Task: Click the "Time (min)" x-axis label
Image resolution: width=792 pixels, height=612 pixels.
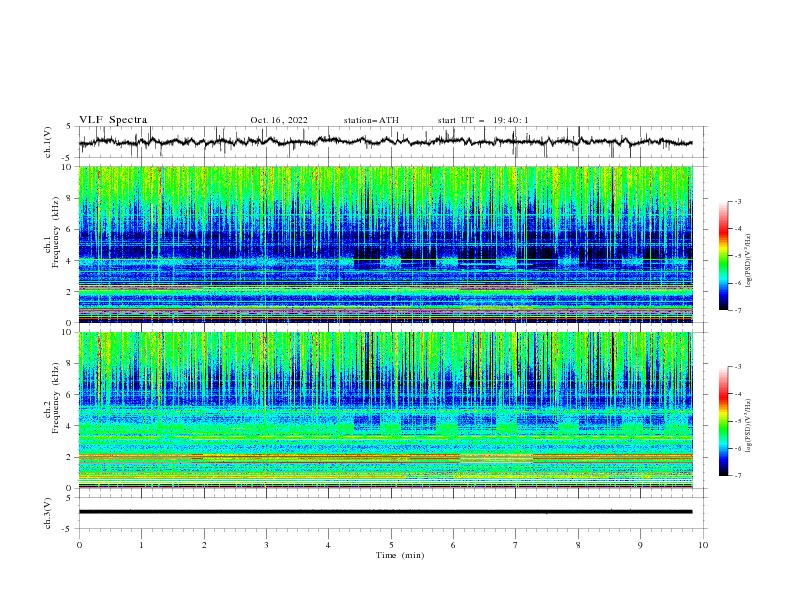Action: [400, 555]
